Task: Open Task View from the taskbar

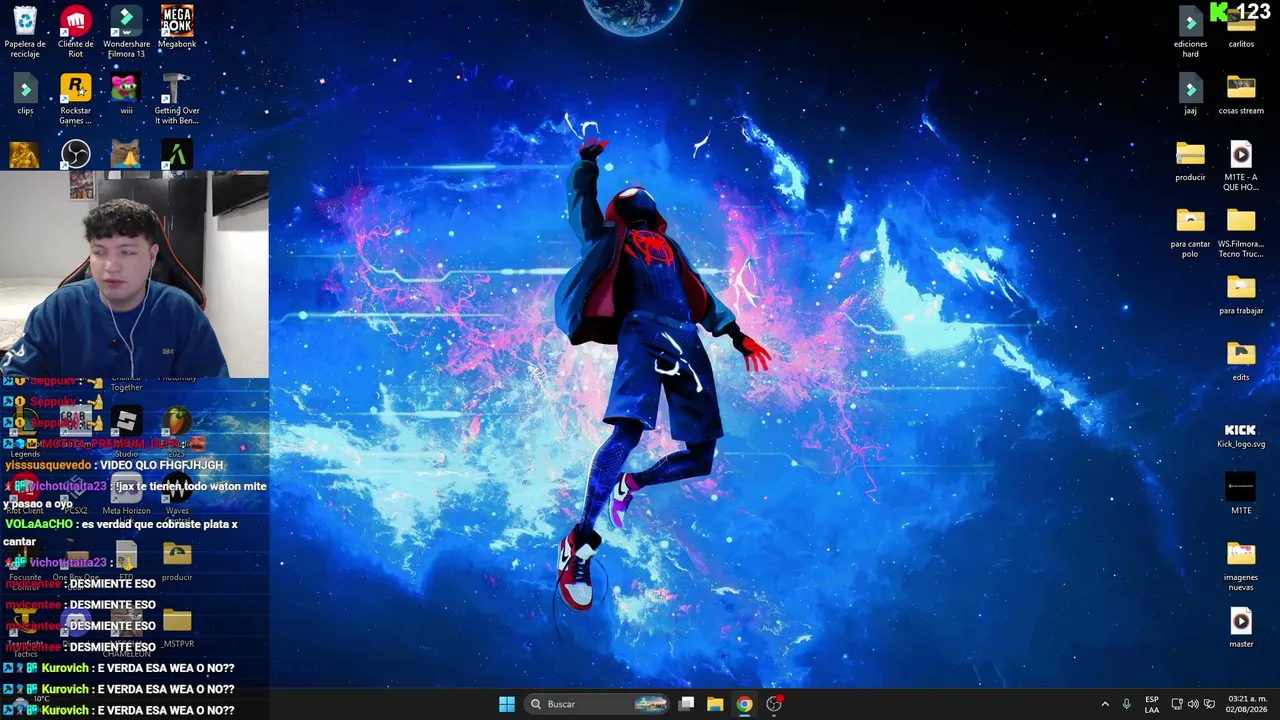Action: [686, 704]
